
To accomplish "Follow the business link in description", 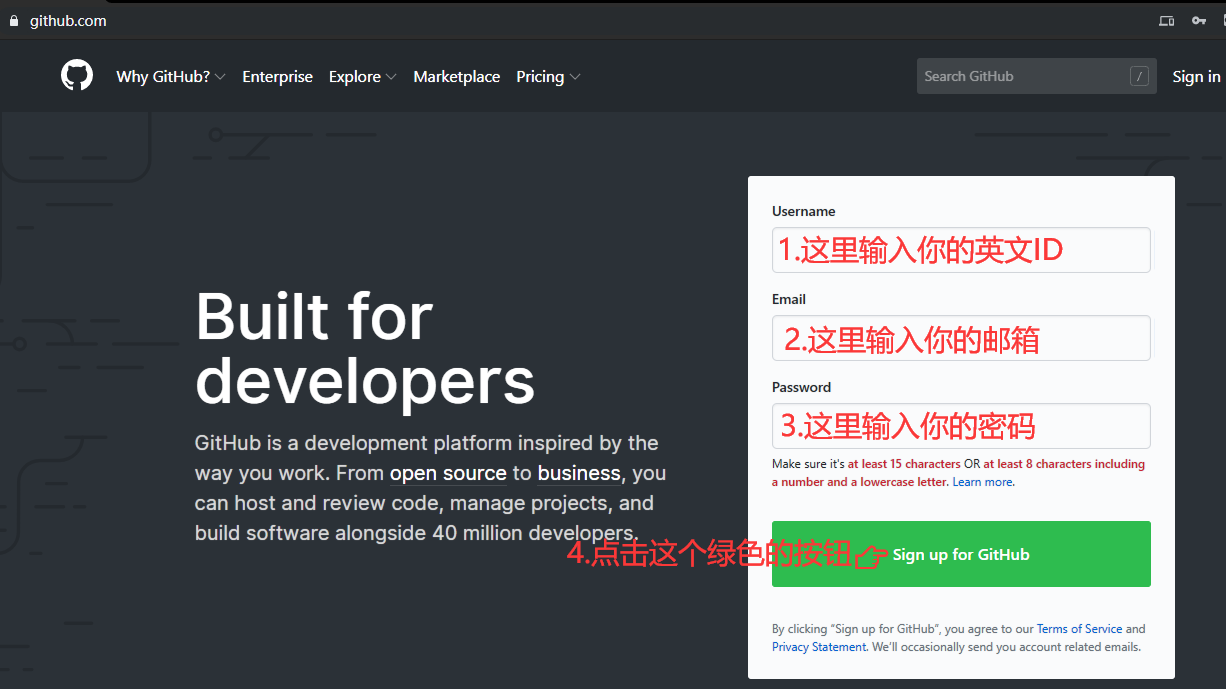I will 579,473.
